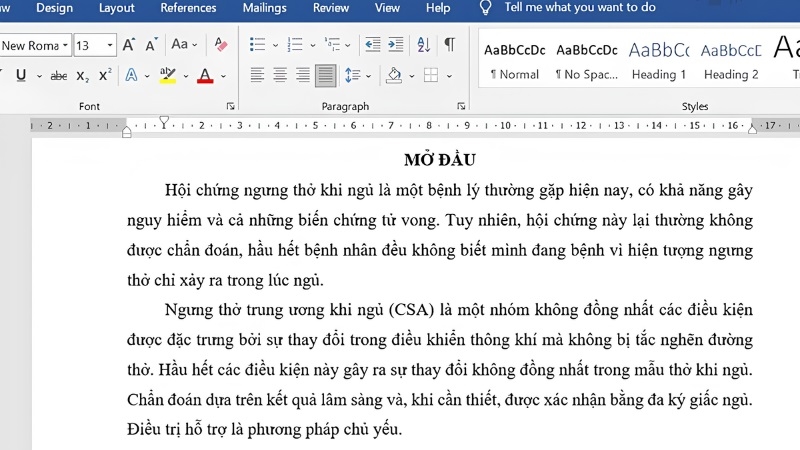Screen dimensions: 800x450
Task: Apply the Normal style
Action: click(x=515, y=61)
